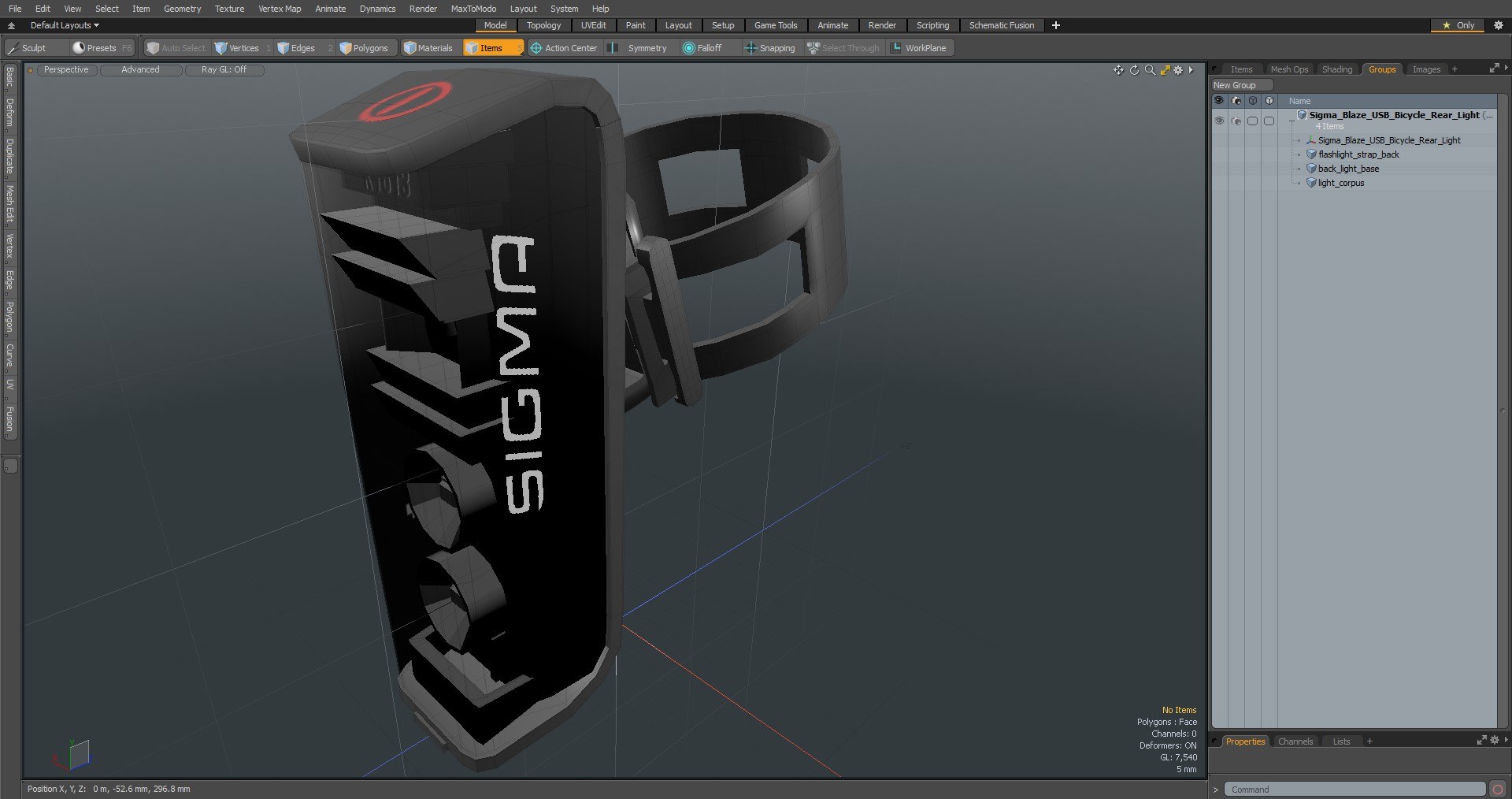The height and width of the screenshot is (799, 1512).
Task: Toggle Select Through mode
Action: tap(843, 48)
